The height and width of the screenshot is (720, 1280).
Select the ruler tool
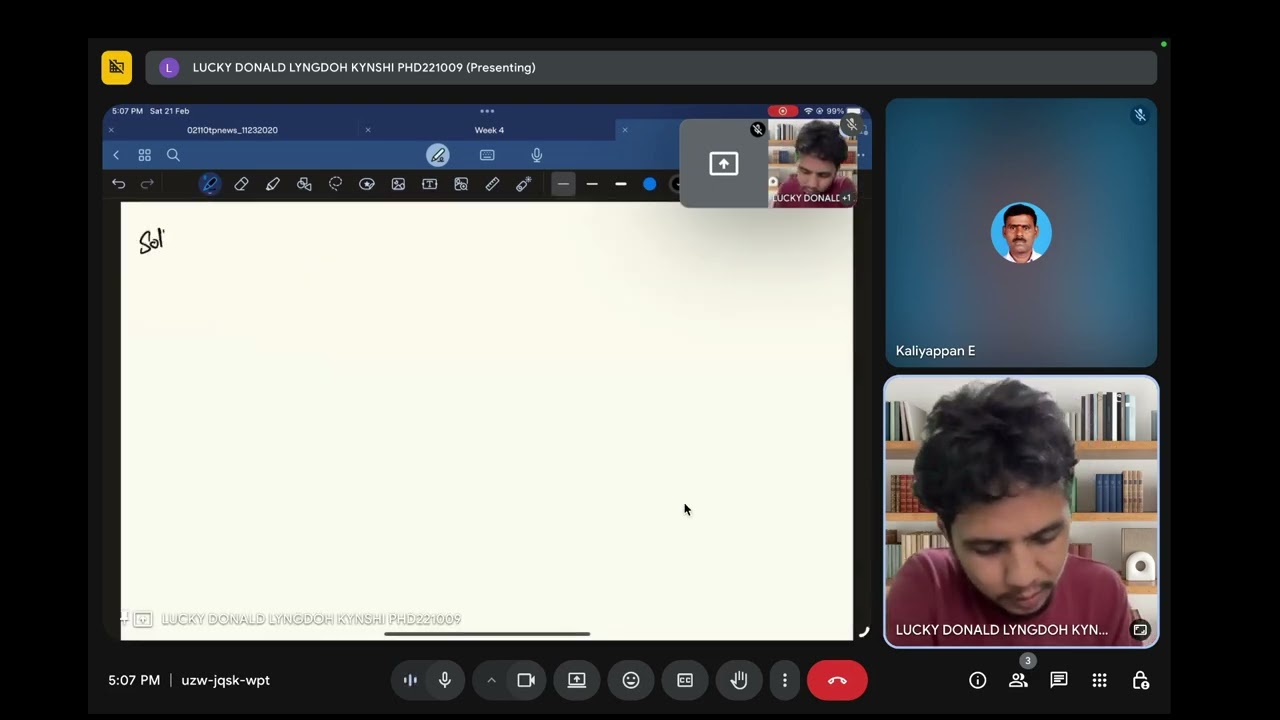coord(492,184)
